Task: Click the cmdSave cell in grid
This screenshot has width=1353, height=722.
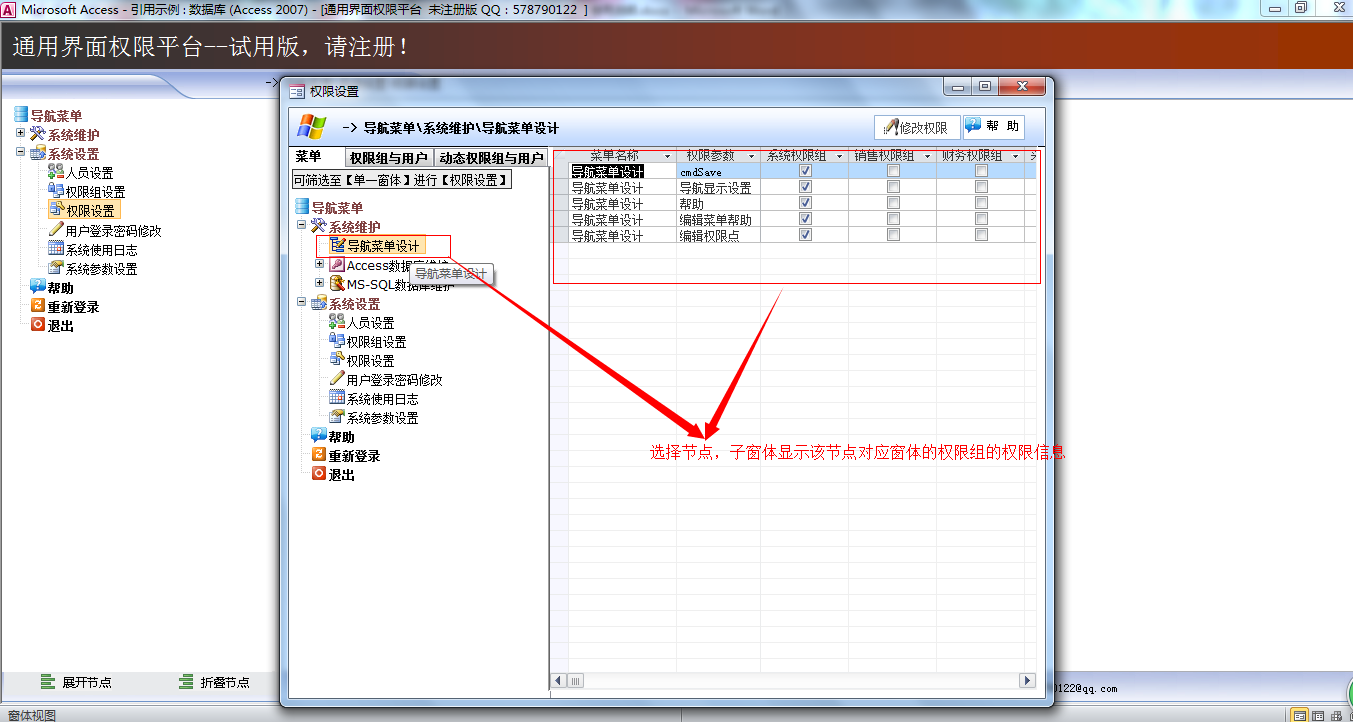Action: [718, 172]
